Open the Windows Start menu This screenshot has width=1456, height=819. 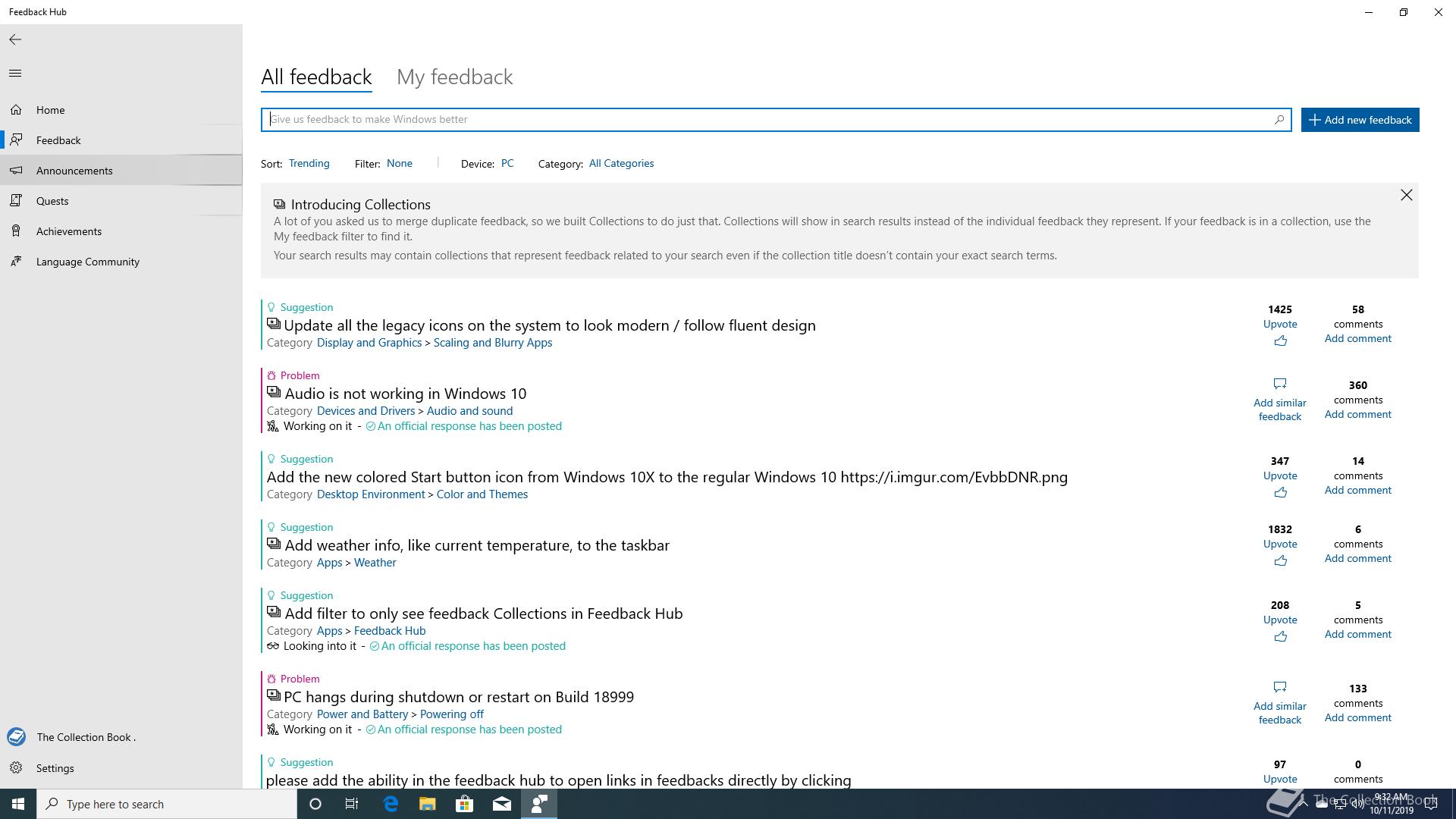(x=18, y=804)
